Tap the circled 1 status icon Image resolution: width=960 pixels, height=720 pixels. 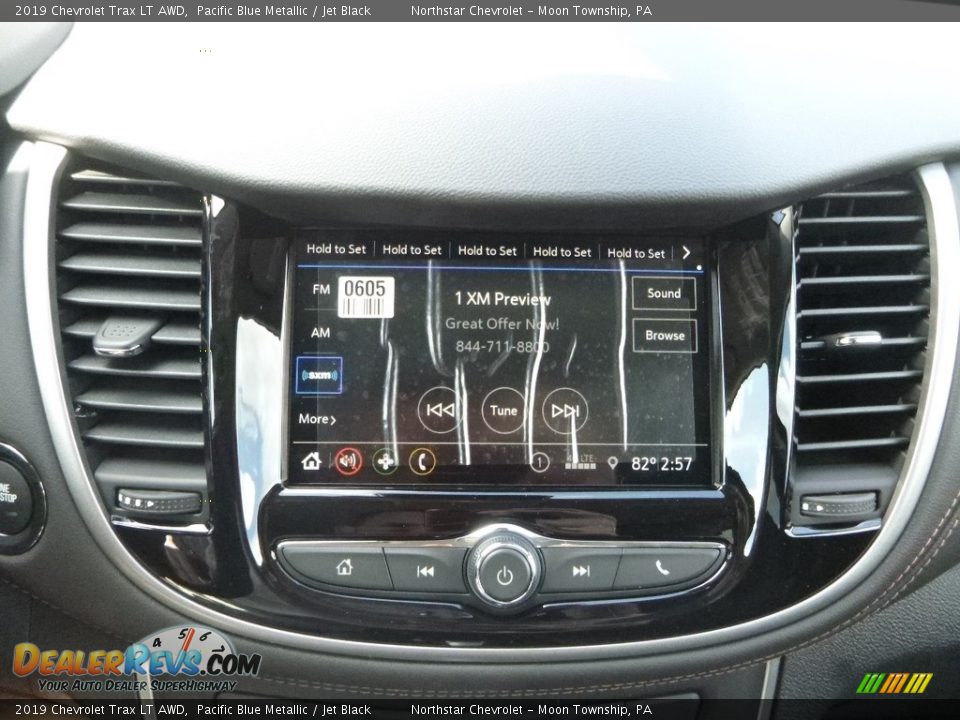[539, 462]
